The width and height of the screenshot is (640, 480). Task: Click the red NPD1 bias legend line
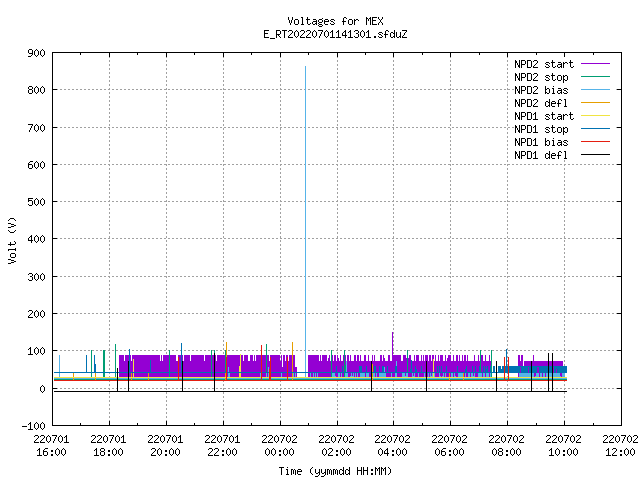[x=595, y=142]
